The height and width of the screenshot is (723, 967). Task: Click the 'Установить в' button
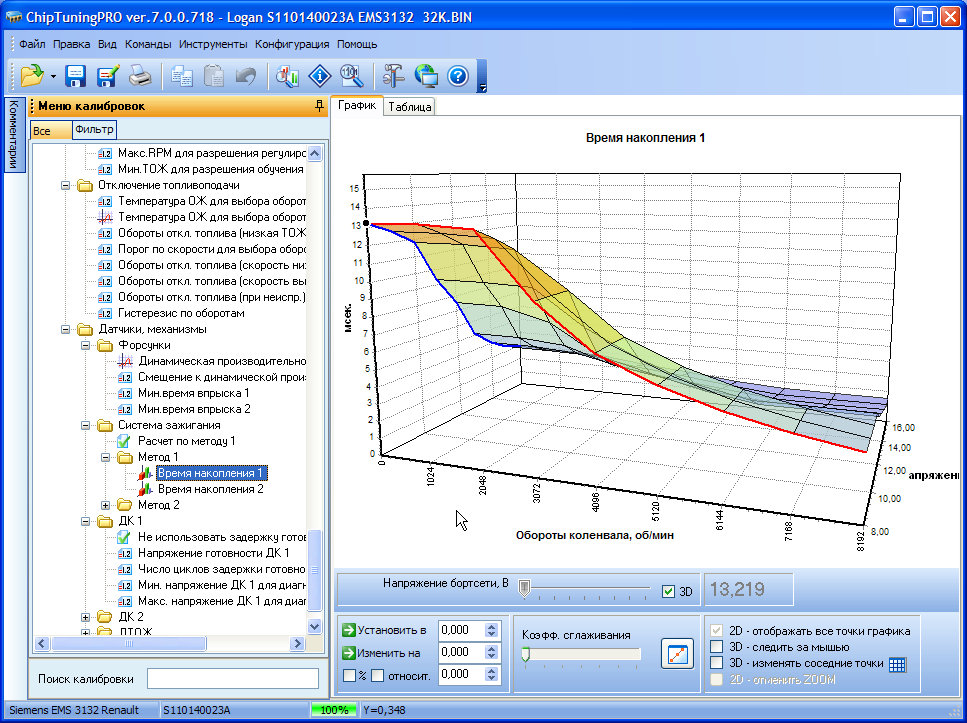point(384,630)
